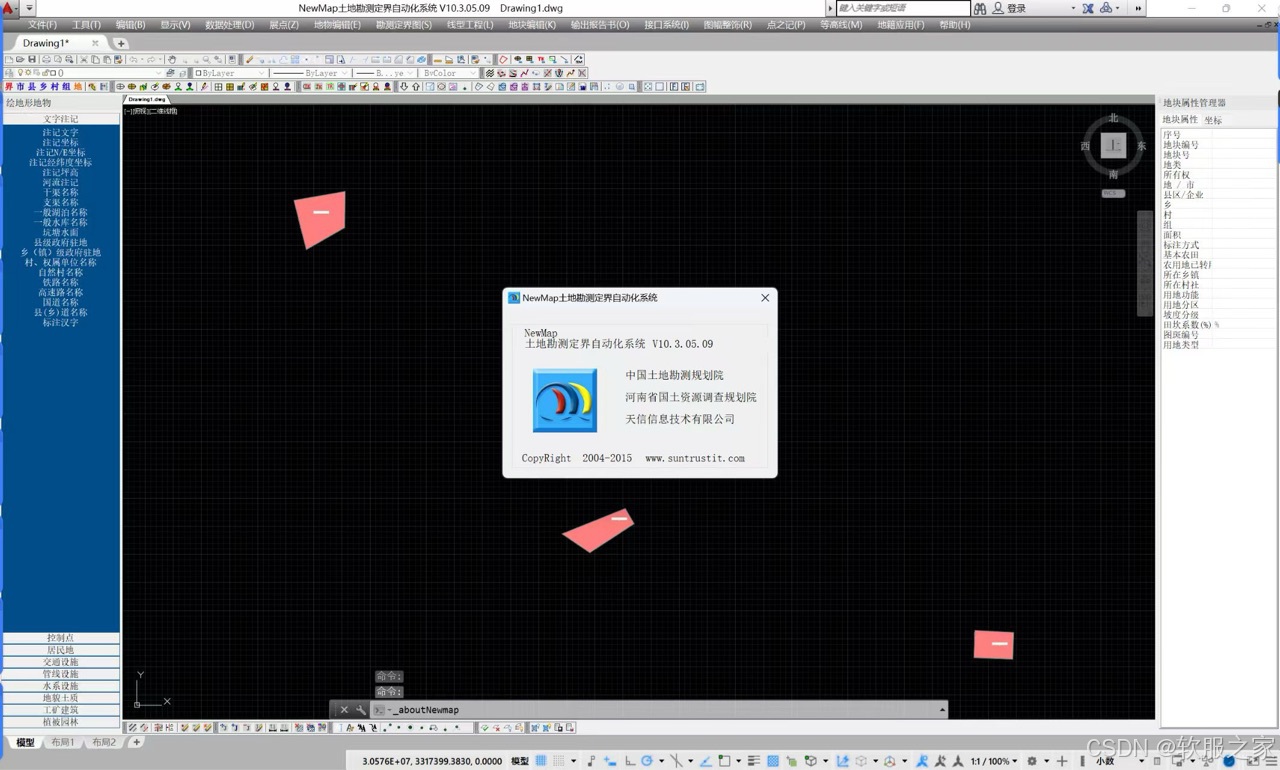Toggle transparency display in status bar
1280x770 pixels.
(773, 761)
